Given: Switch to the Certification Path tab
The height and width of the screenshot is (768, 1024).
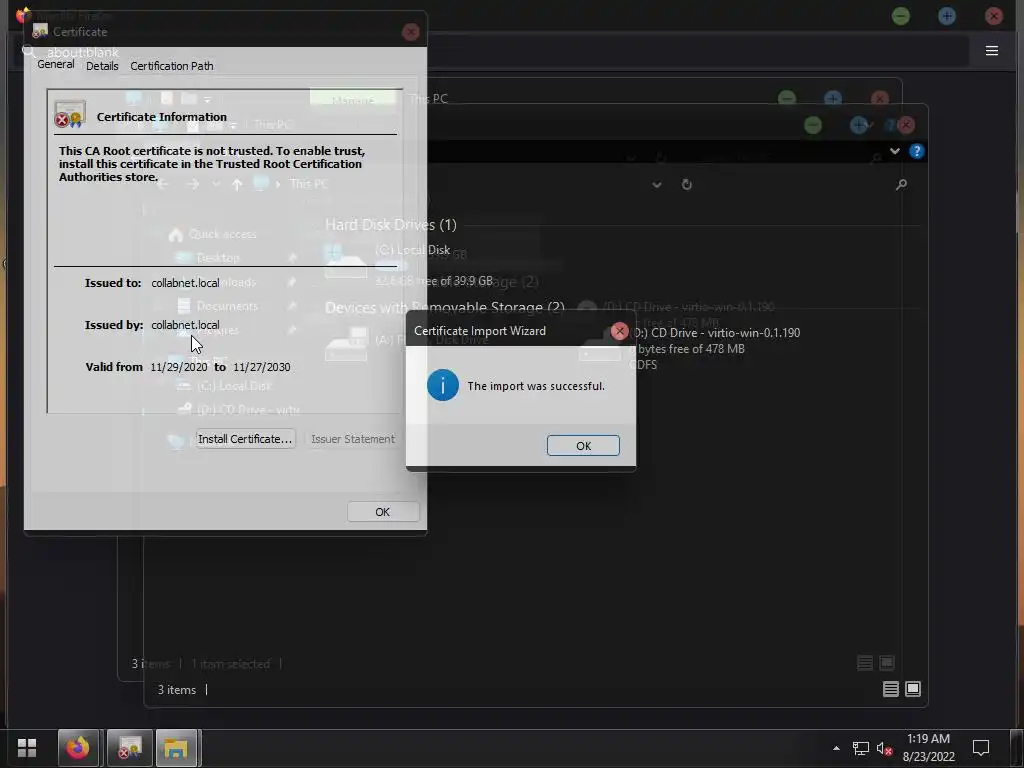Looking at the screenshot, I should (x=172, y=66).
